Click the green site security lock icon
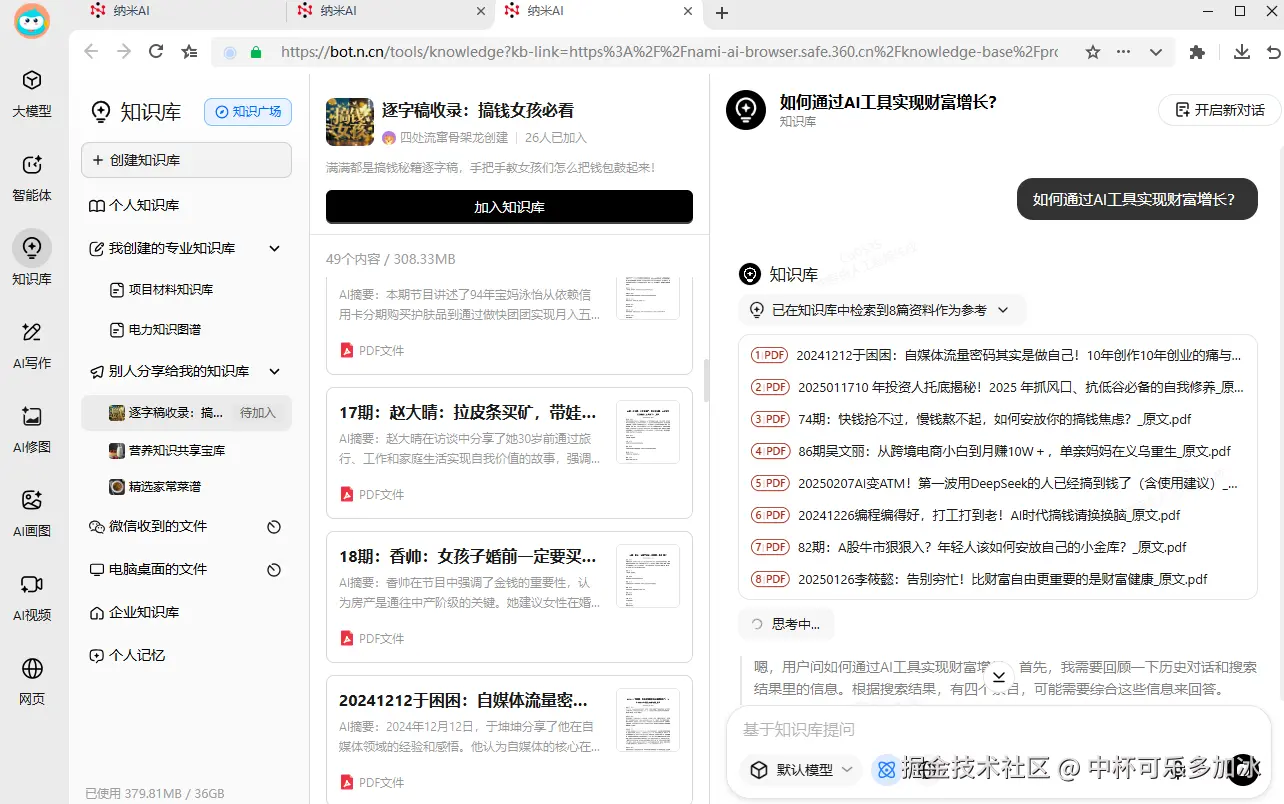Viewport: 1284px width, 804px height. (256, 52)
